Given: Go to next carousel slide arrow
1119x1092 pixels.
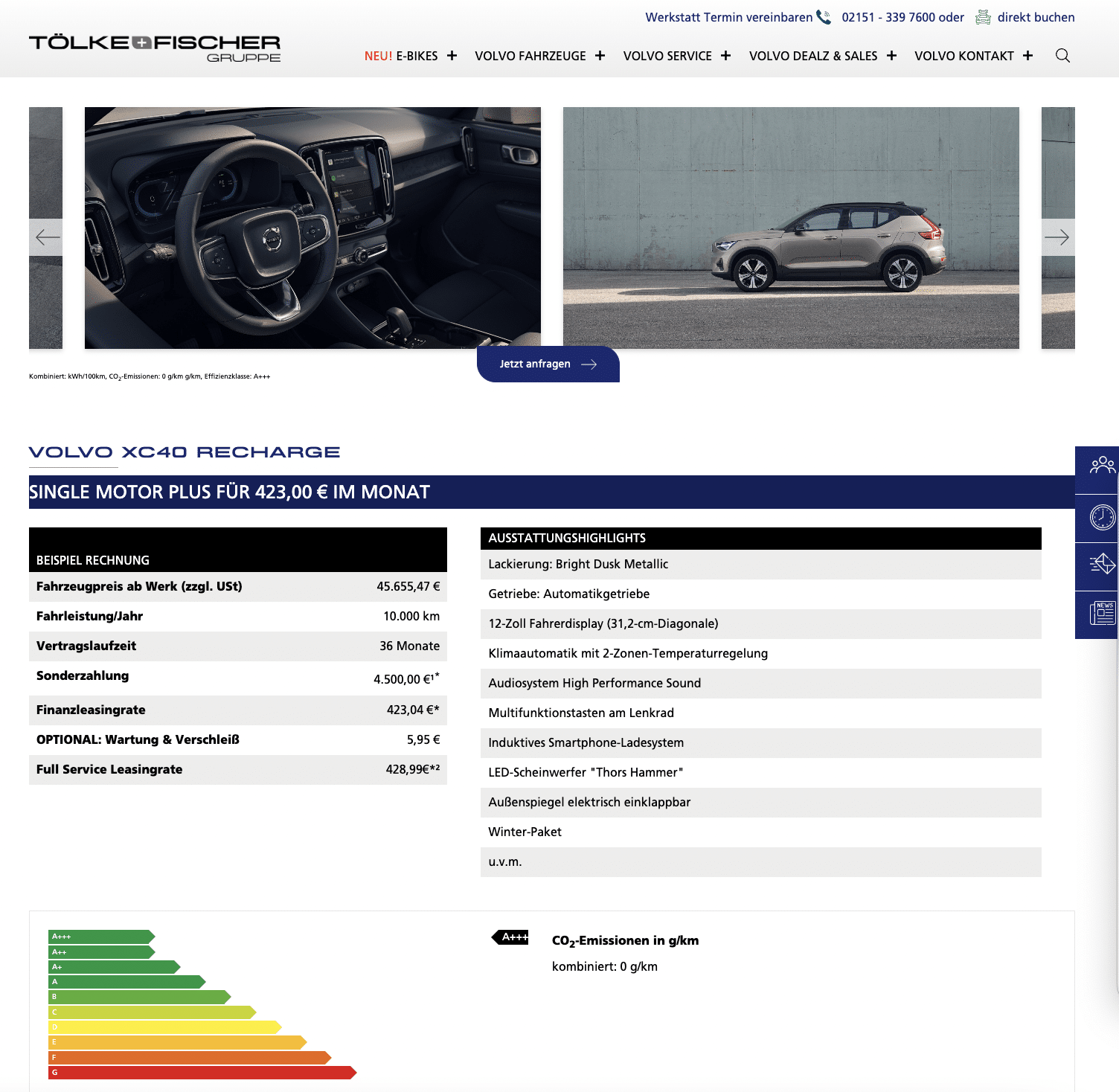Looking at the screenshot, I should point(1057,237).
